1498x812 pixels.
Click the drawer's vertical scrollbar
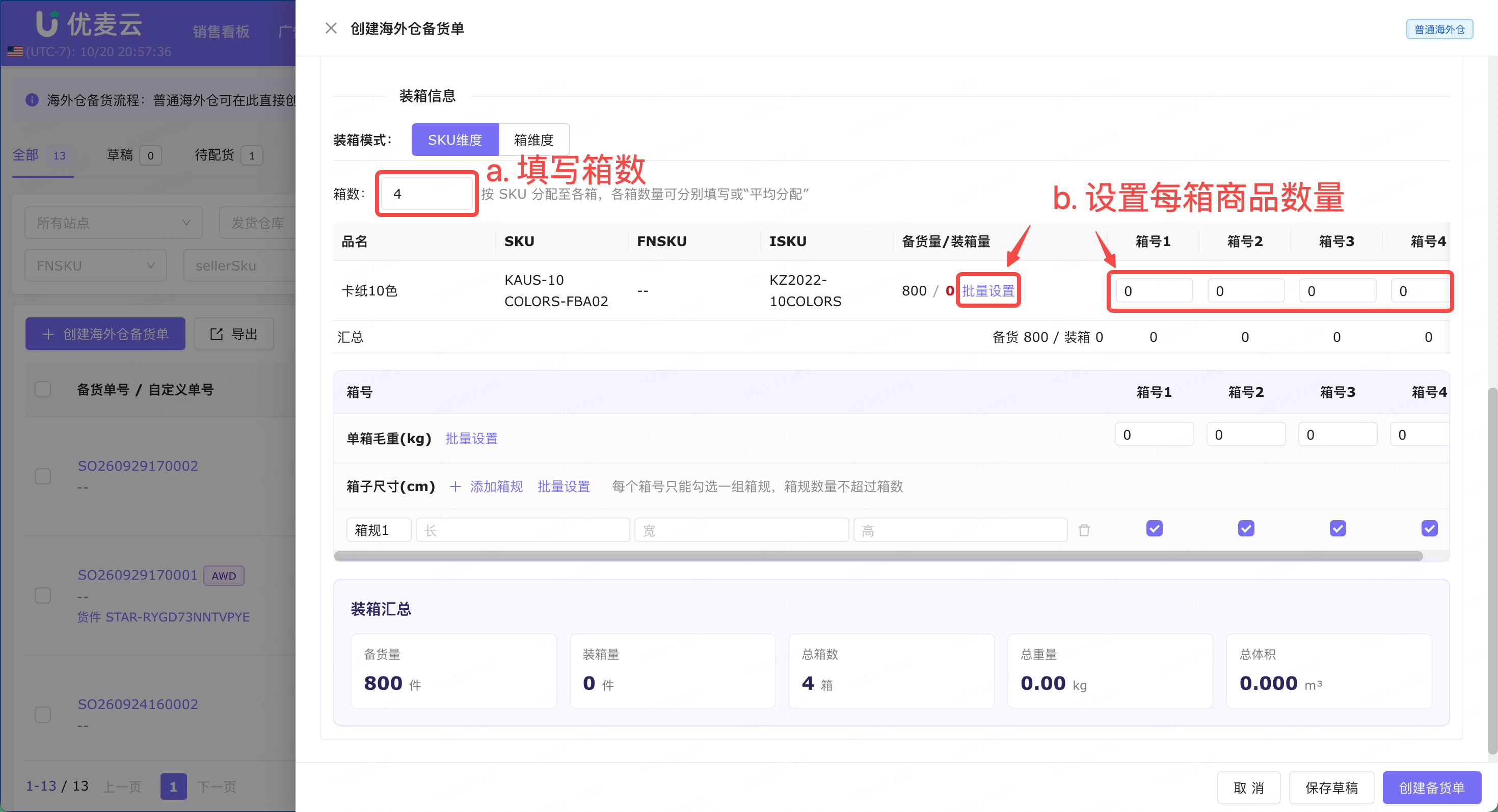point(1492,570)
